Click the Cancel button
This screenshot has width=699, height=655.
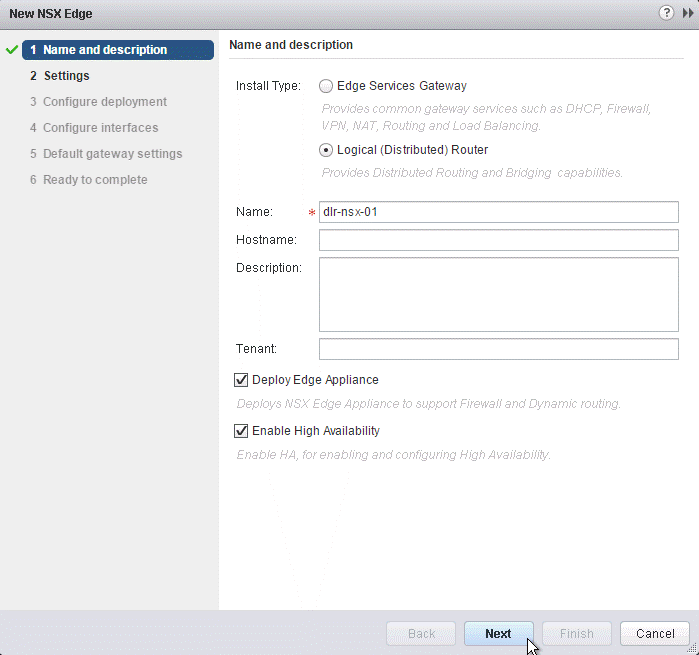(655, 634)
